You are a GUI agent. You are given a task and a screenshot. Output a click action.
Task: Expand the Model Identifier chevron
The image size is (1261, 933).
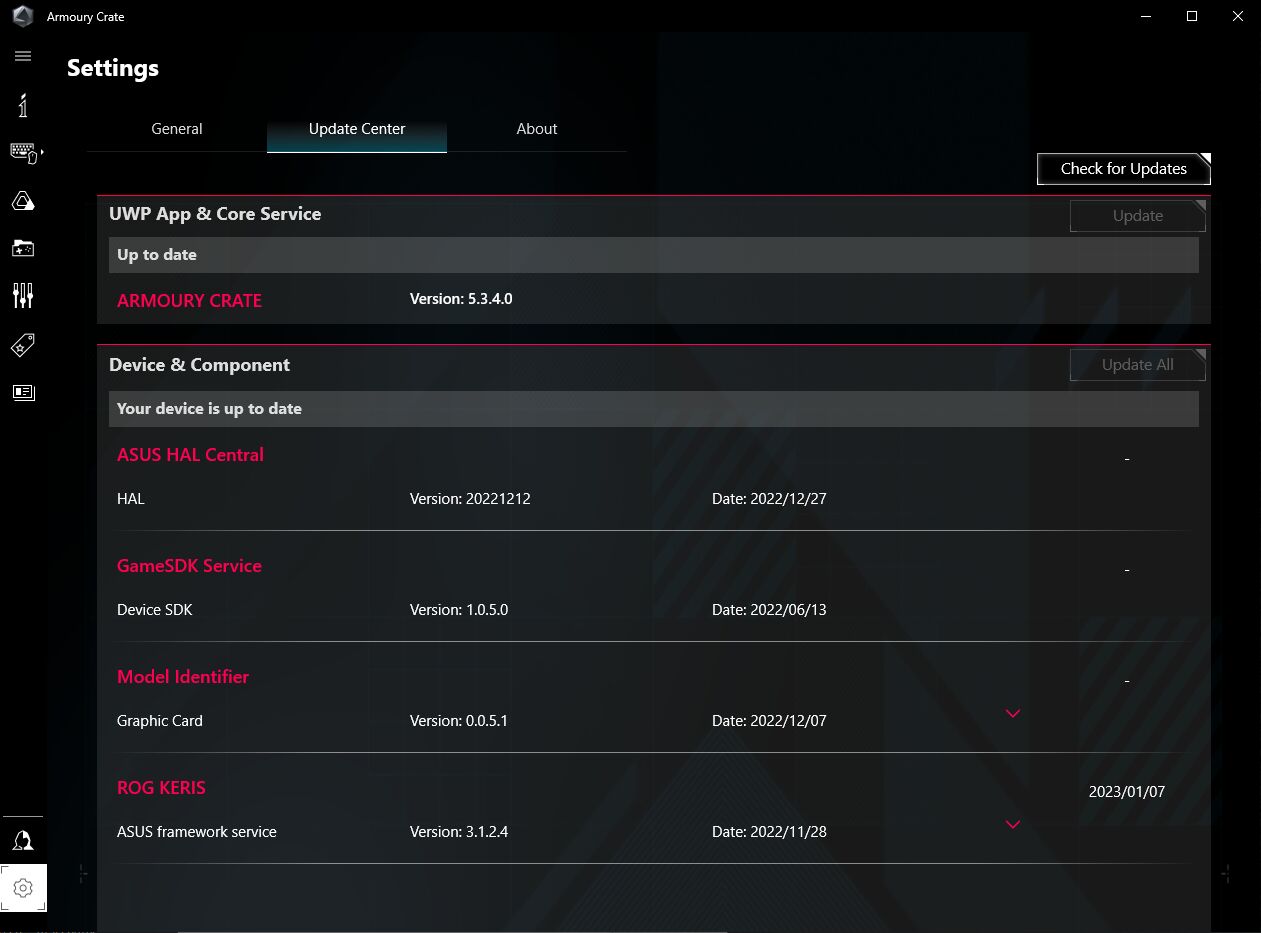[x=1013, y=713]
